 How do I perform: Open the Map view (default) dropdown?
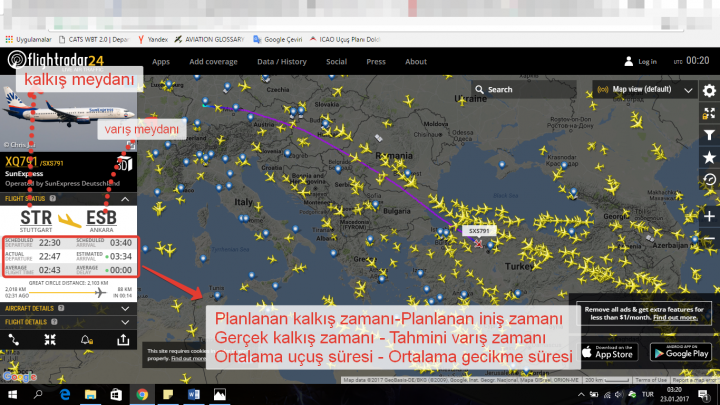(x=646, y=89)
